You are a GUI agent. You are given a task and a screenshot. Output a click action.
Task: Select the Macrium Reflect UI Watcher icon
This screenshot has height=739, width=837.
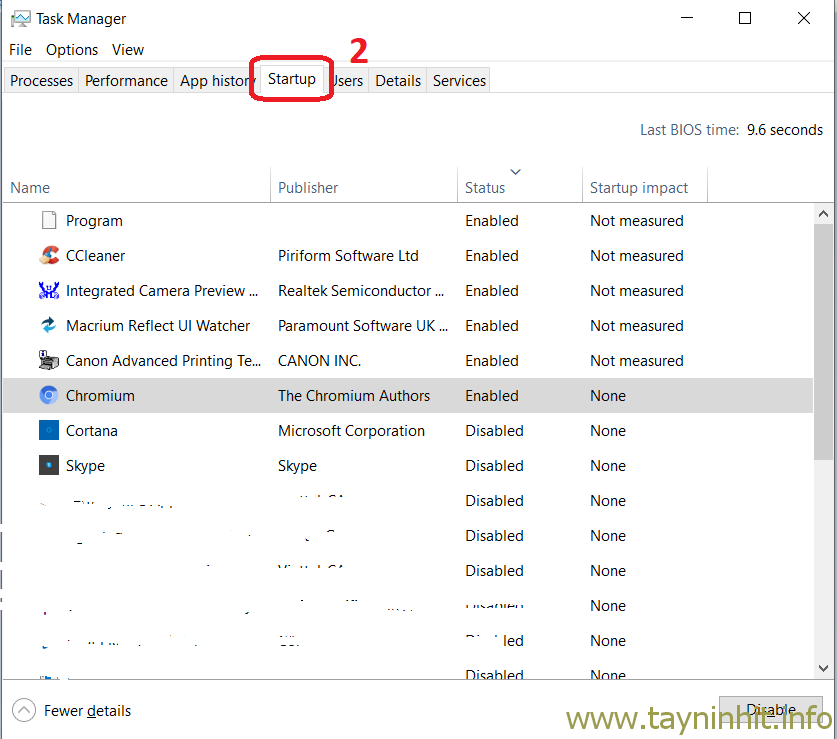point(49,326)
